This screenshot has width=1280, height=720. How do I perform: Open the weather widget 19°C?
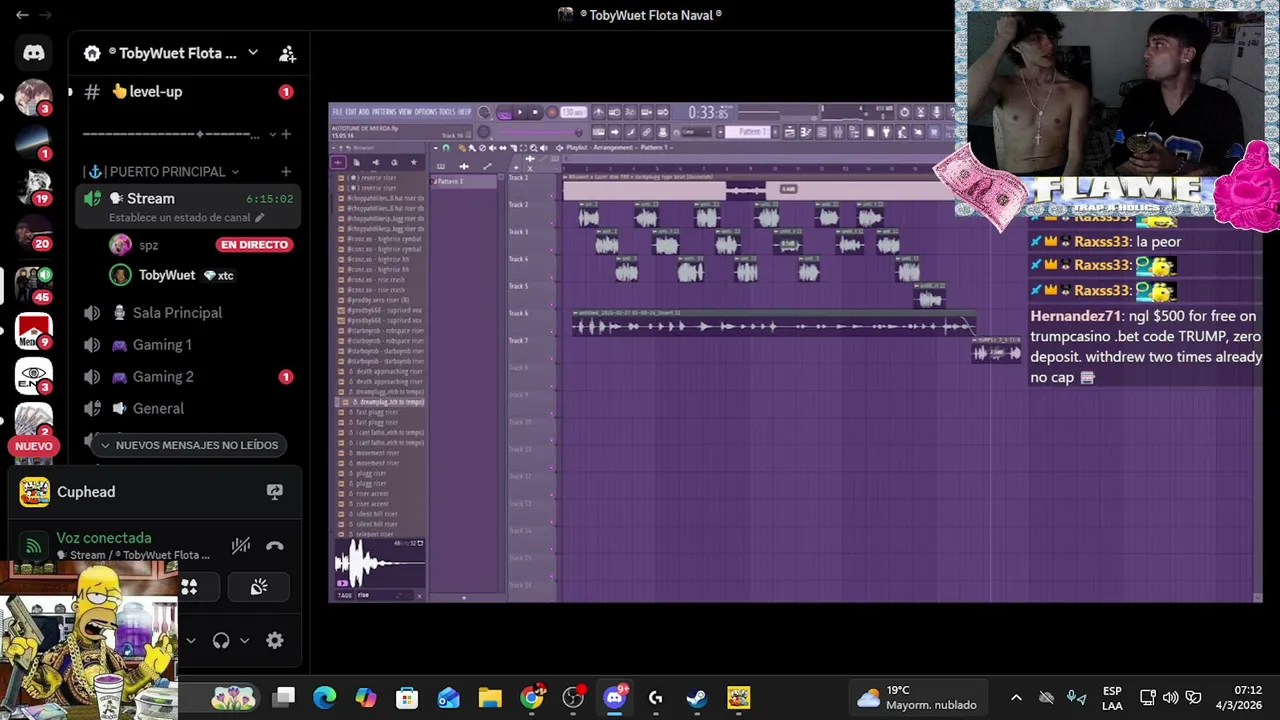pyautogui.click(x=918, y=697)
